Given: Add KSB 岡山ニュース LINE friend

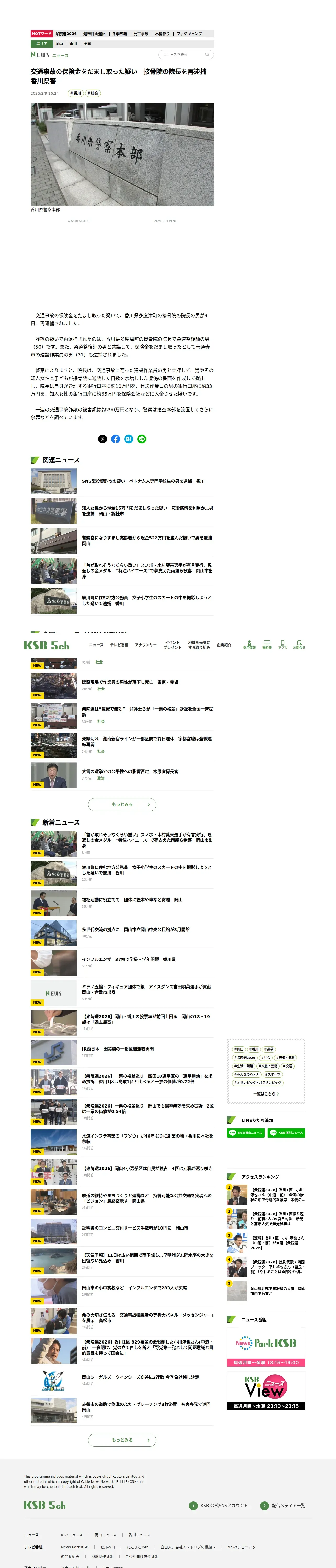Looking at the screenshot, I should point(246,1133).
